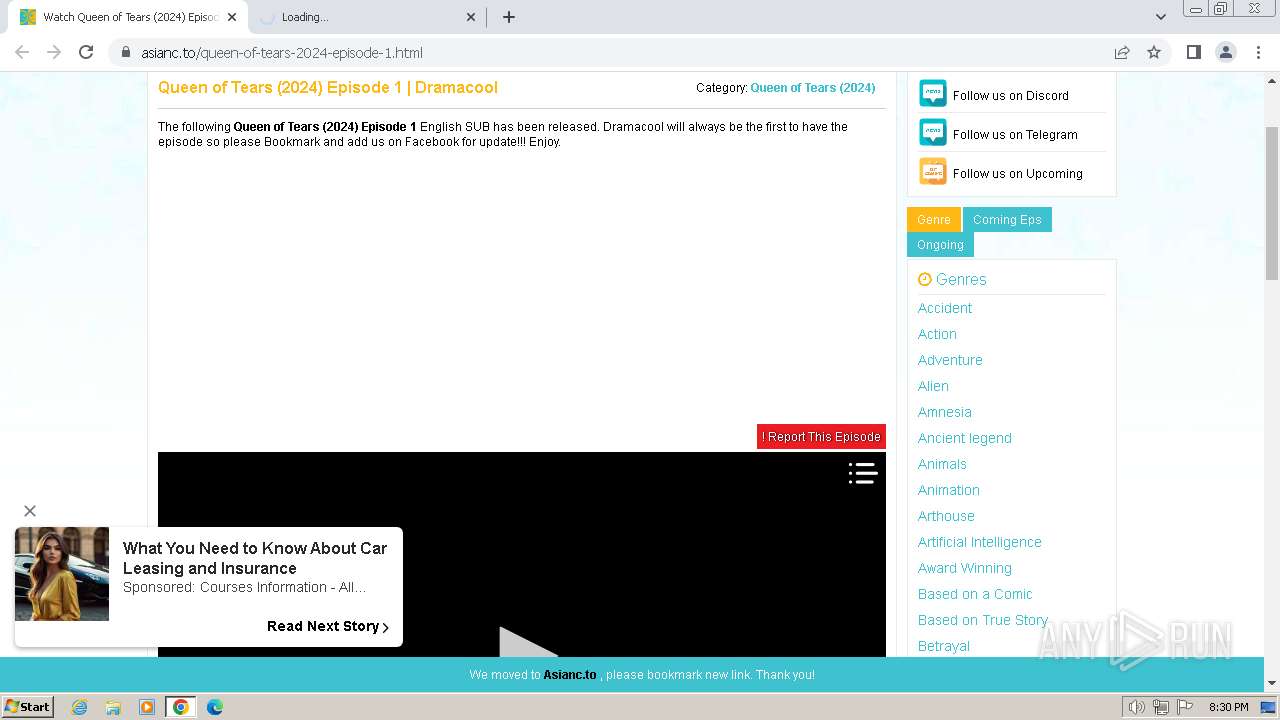Click the Telegram follow icon

pyautogui.click(x=932, y=133)
